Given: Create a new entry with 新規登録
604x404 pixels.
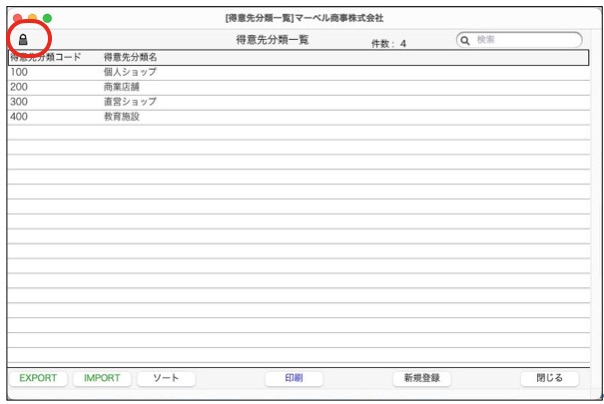Looking at the screenshot, I should click(x=421, y=379).
